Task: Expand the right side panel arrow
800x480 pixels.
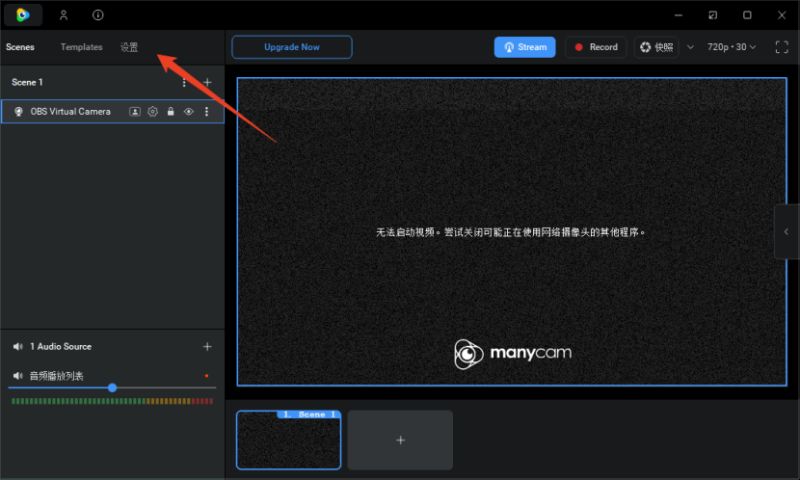Action: tap(786, 232)
